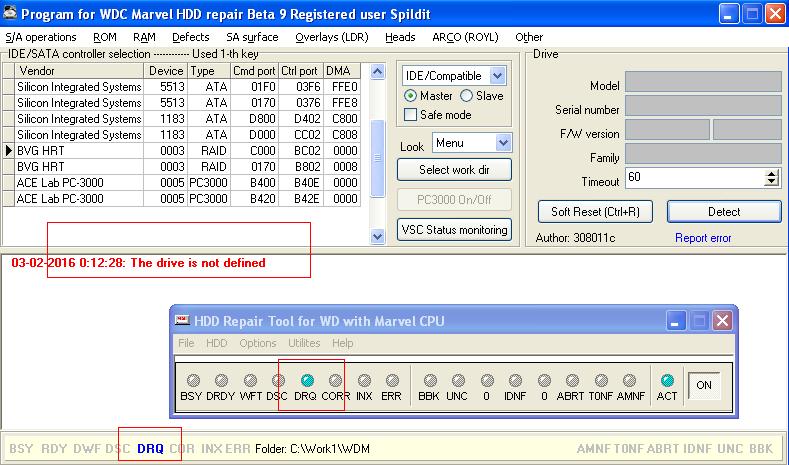The width and height of the screenshot is (789, 465).
Task: Click the Cmd port column header
Action: (x=254, y=71)
